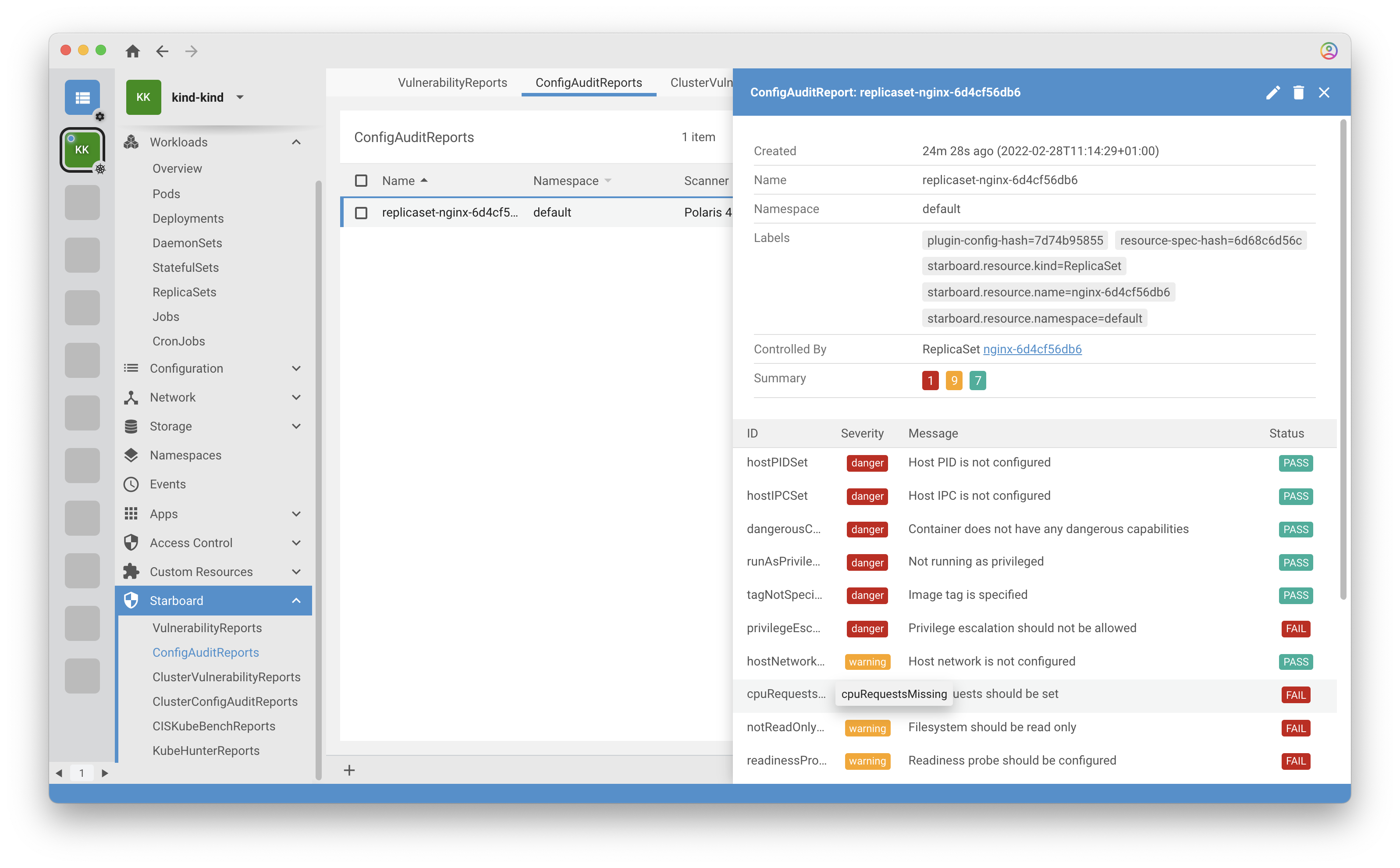This screenshot has width=1400, height=868.
Task: Click the home icon in the top bar
Action: pyautogui.click(x=133, y=51)
